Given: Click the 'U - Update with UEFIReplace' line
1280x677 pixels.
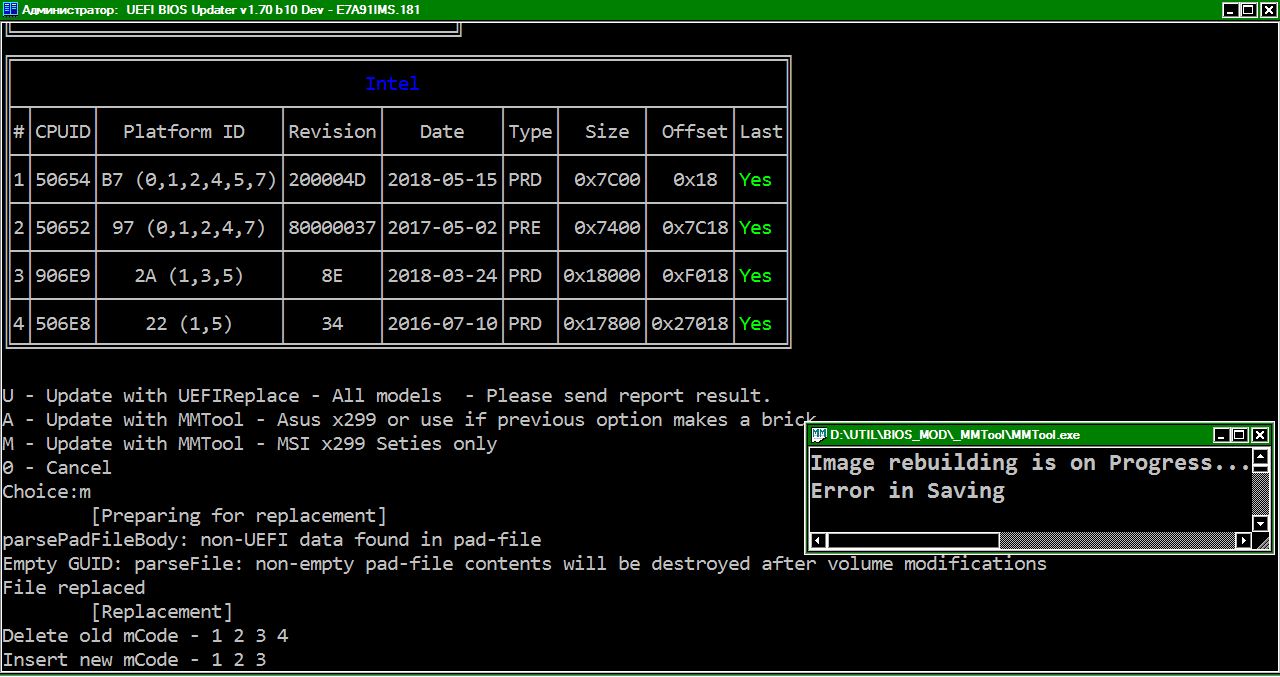Looking at the screenshot, I should pyautogui.click(x=387, y=396).
